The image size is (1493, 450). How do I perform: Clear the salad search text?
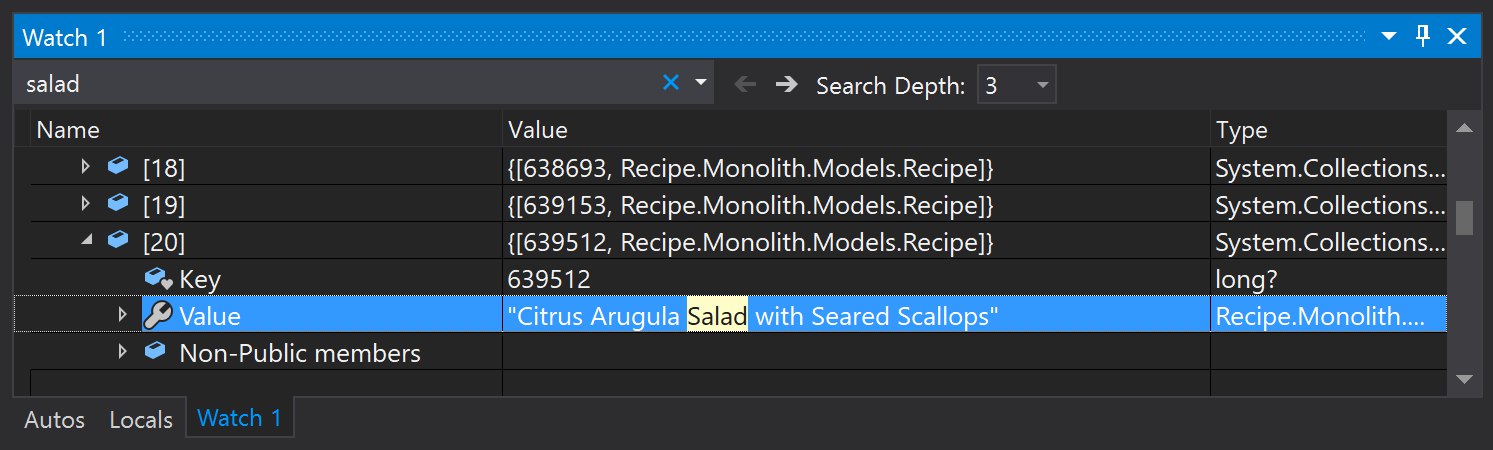[671, 83]
